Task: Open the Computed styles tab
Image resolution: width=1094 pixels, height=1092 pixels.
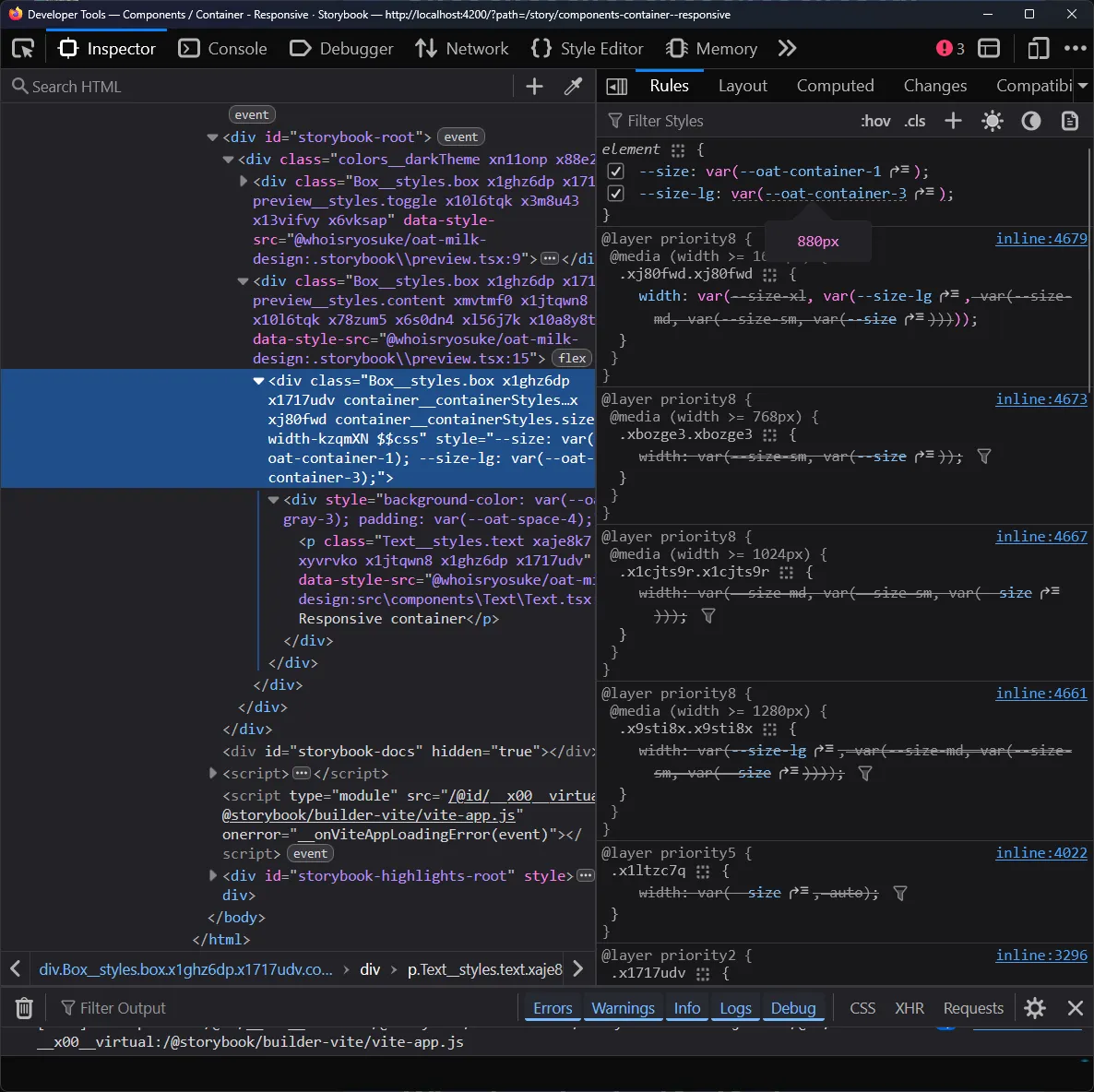Action: tap(835, 86)
